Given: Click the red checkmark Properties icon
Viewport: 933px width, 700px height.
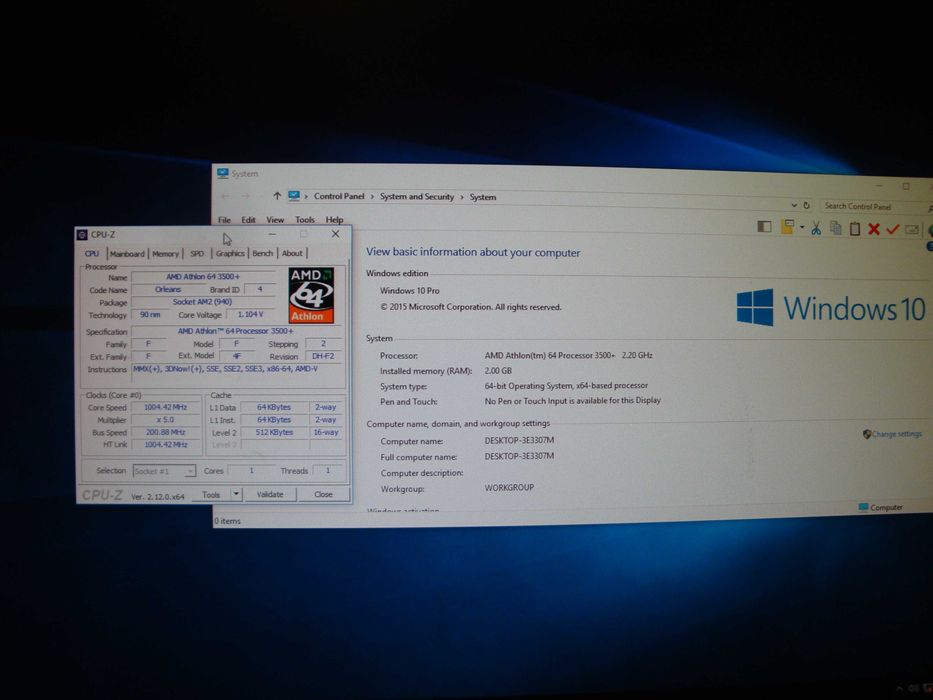Looking at the screenshot, I should (x=893, y=229).
